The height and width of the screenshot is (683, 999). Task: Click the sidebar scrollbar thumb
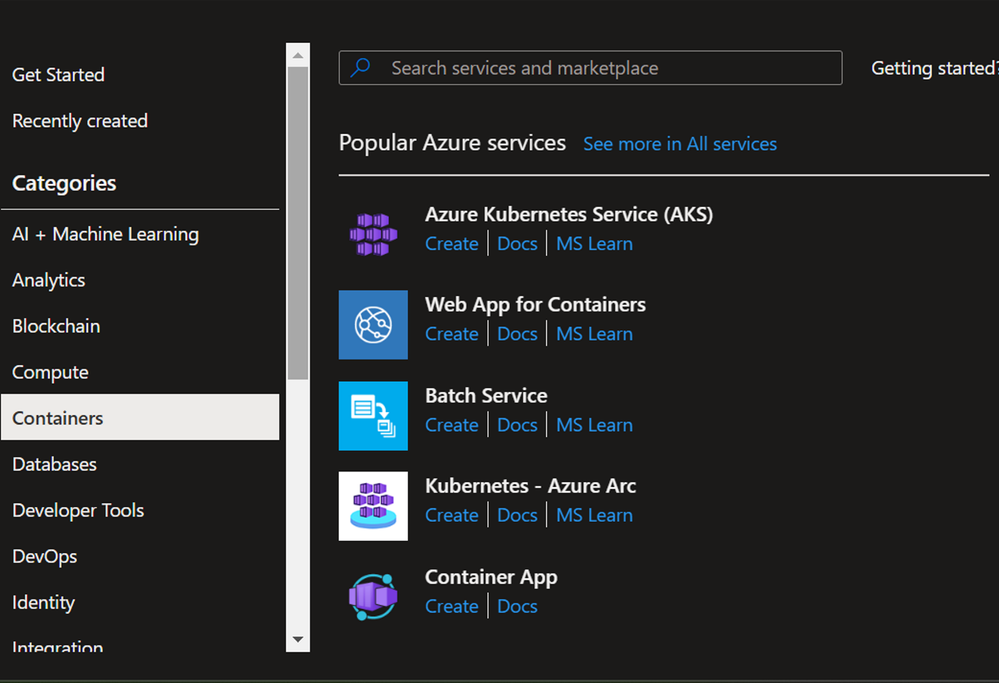point(298,223)
